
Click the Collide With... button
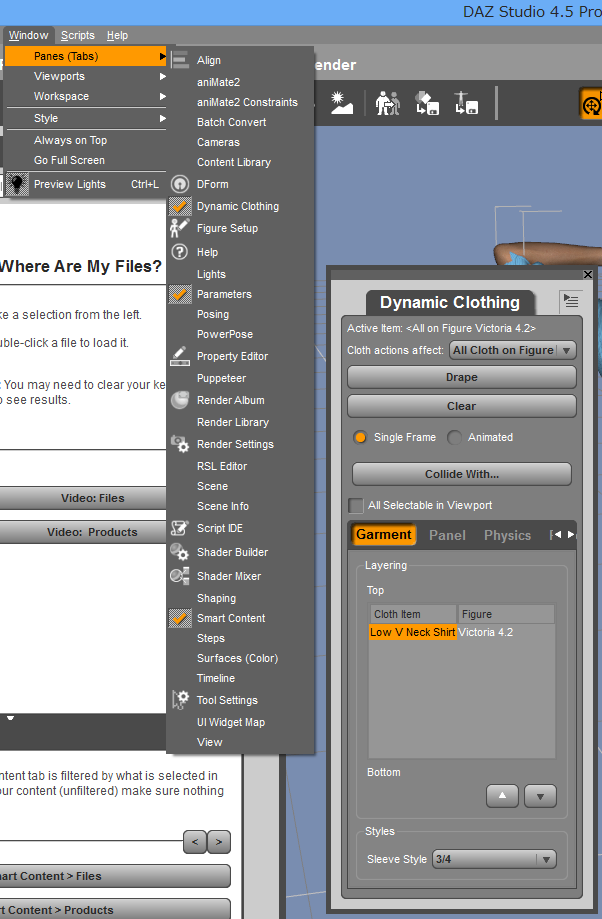coord(462,474)
